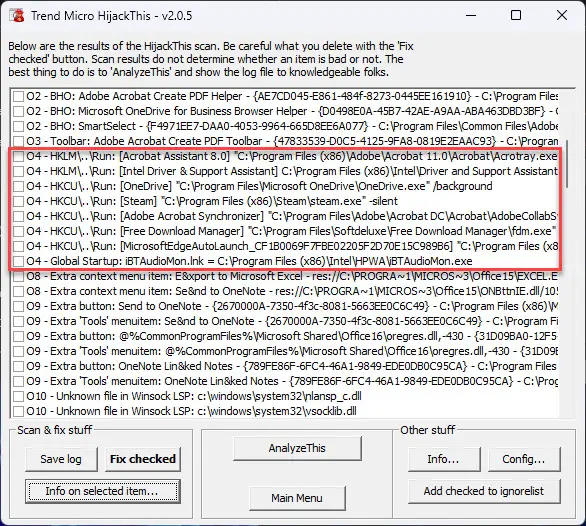Select the Steam steam.exe -silent row text

tap(212, 201)
